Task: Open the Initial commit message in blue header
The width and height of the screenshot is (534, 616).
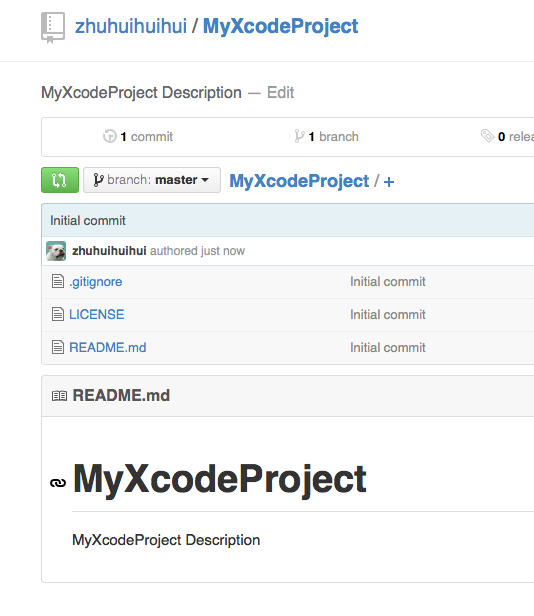Action: click(88, 221)
